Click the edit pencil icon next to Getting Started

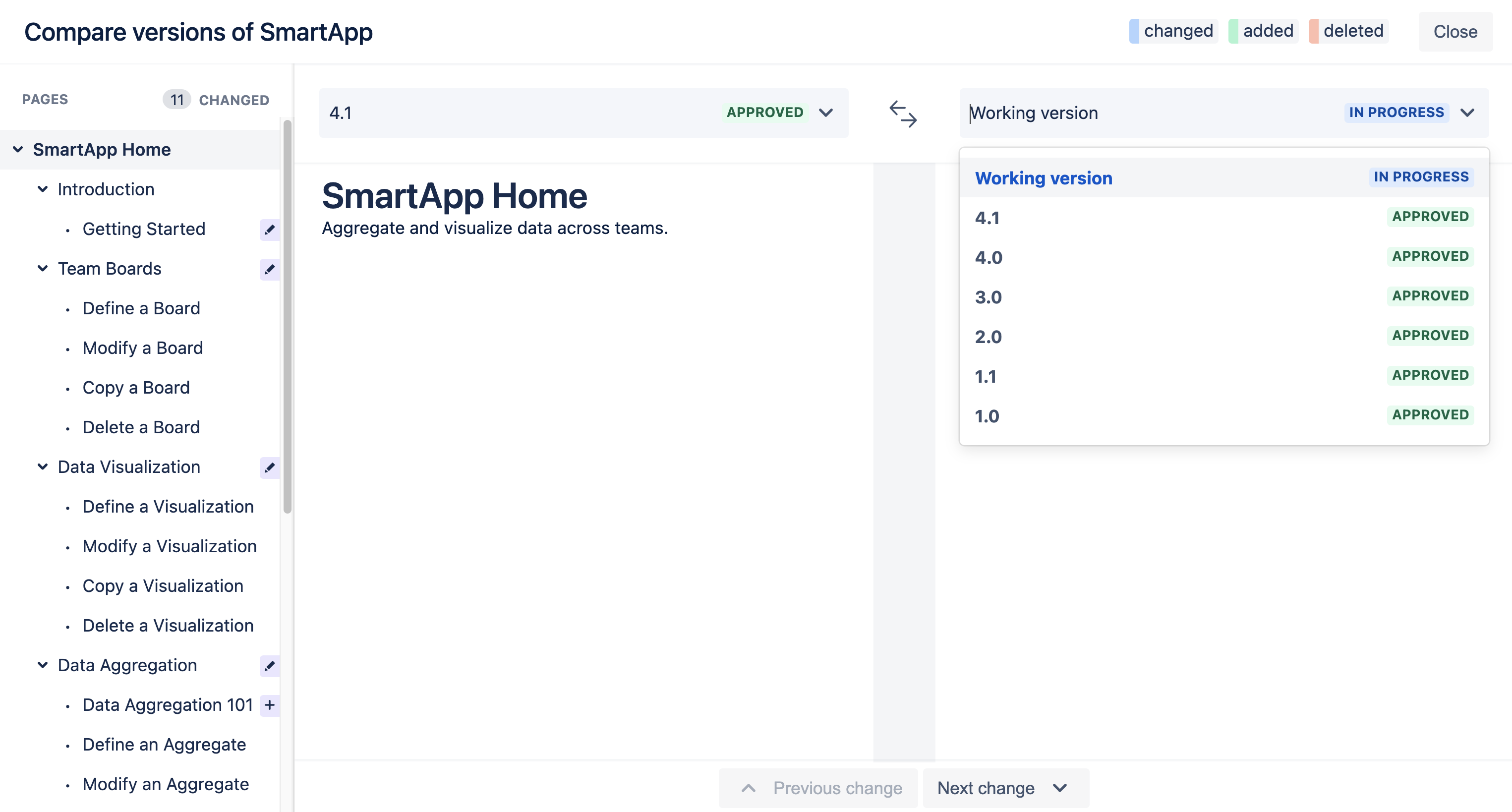[269, 230]
